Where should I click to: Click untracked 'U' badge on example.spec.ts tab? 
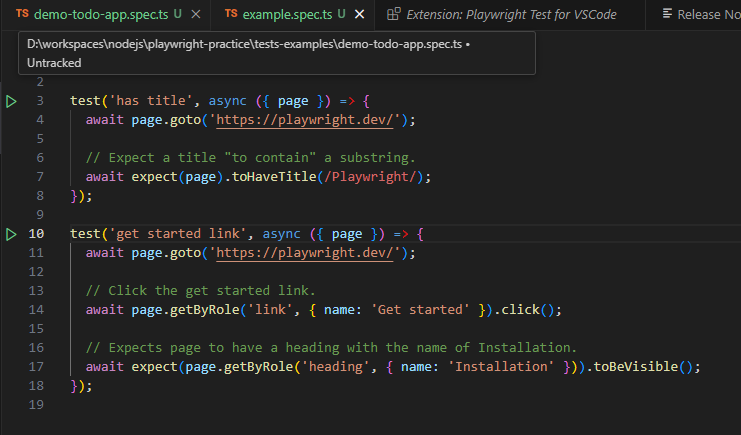pyautogui.click(x=342, y=14)
